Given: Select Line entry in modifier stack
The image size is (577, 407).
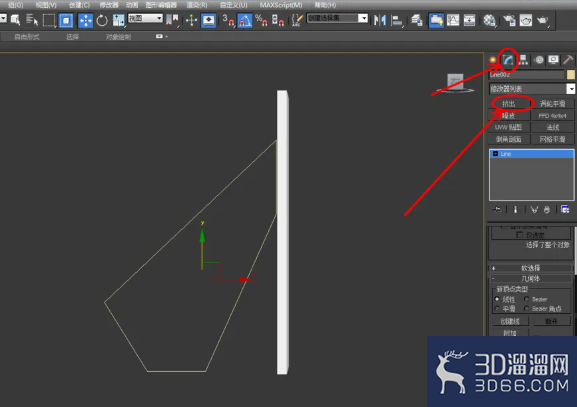Looking at the screenshot, I should [532, 154].
